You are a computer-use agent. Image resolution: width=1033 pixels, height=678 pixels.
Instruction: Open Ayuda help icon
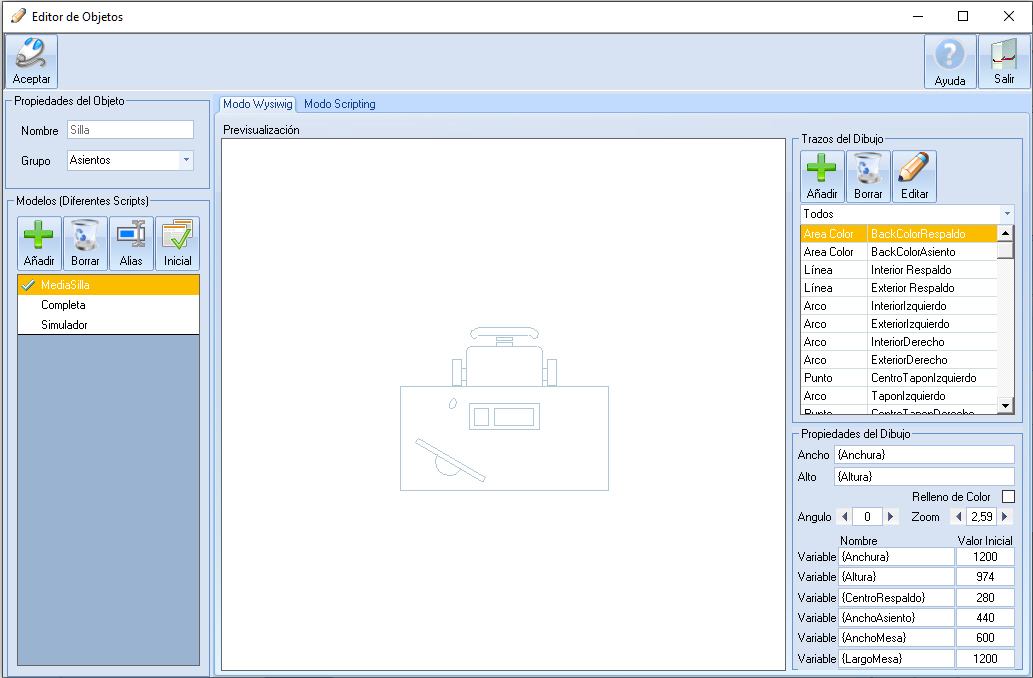pyautogui.click(x=949, y=62)
